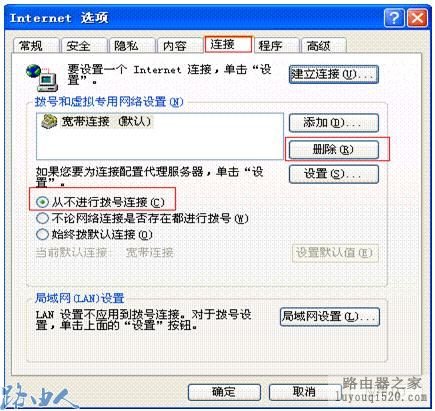Click 删除 to remove the connection
The height and width of the screenshot is (411, 435).
pyautogui.click(x=334, y=149)
